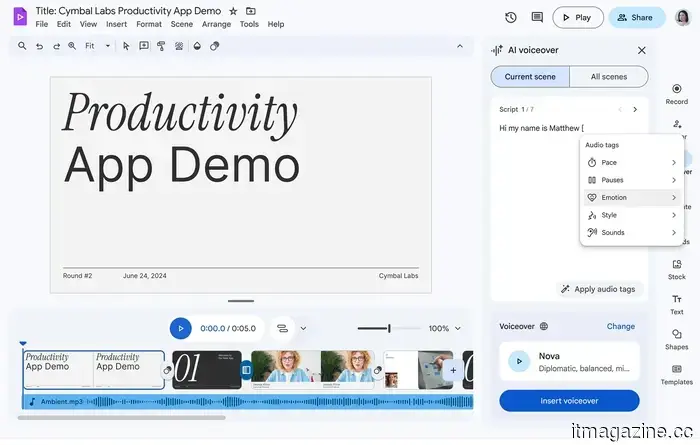
Task: Expand the Pace audio tag submenu
Action: tap(632, 162)
